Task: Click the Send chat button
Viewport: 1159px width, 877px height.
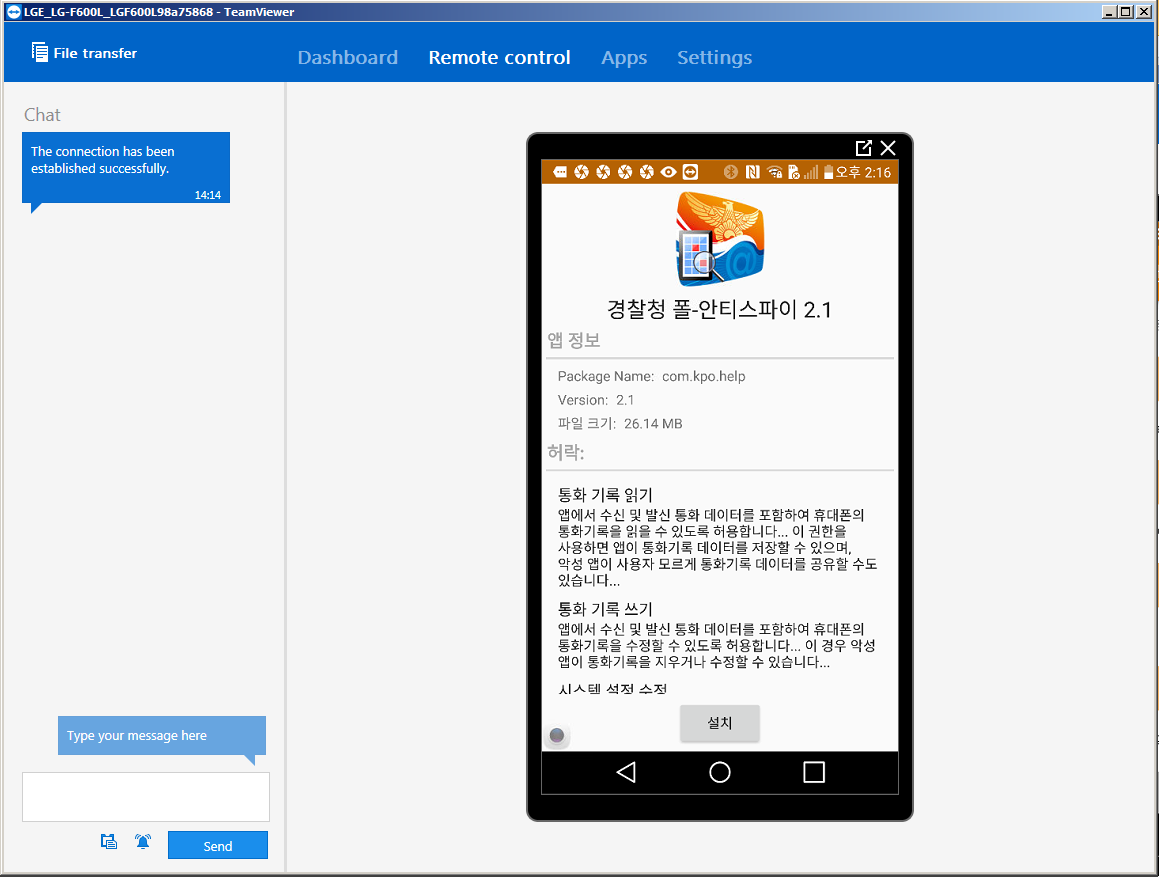Action: pyautogui.click(x=217, y=845)
